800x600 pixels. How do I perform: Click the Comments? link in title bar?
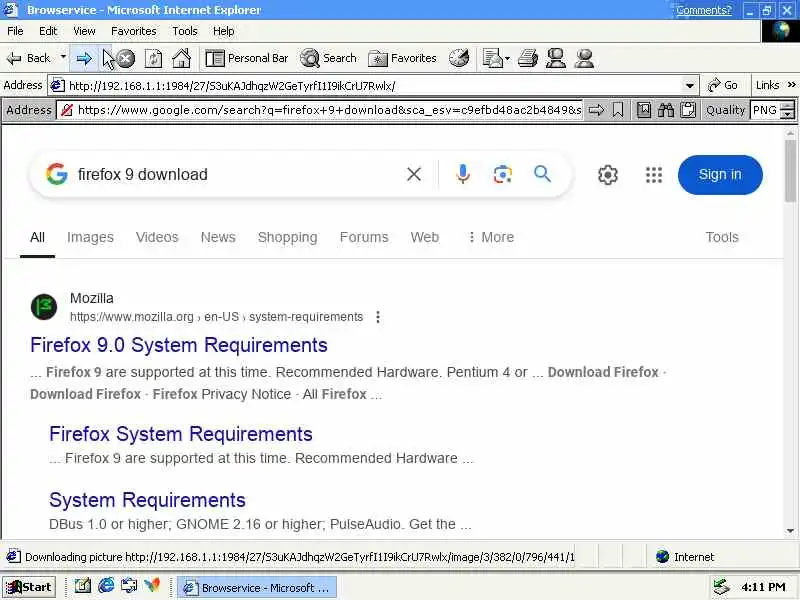(x=704, y=10)
